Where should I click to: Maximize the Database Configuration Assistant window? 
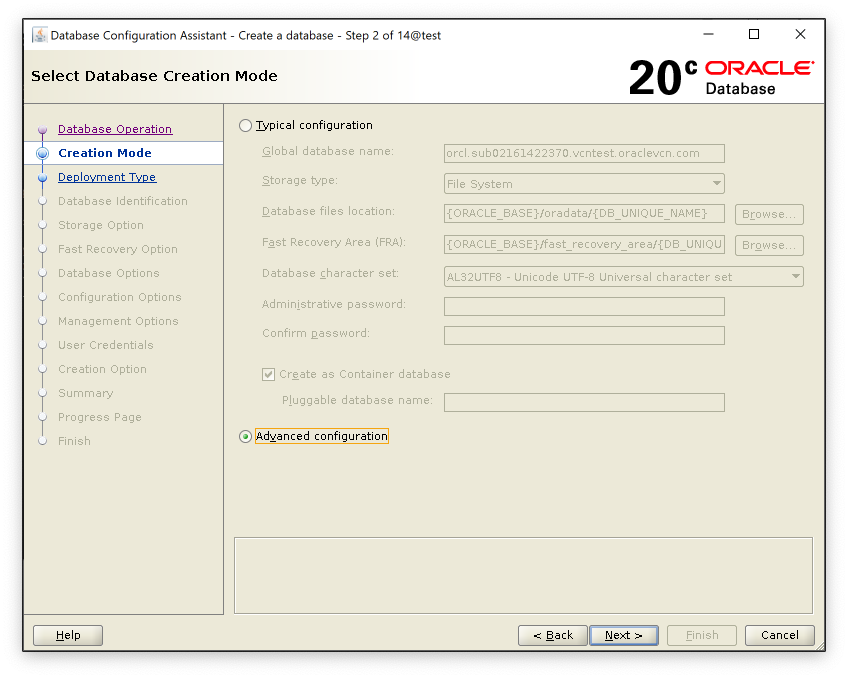click(754, 35)
